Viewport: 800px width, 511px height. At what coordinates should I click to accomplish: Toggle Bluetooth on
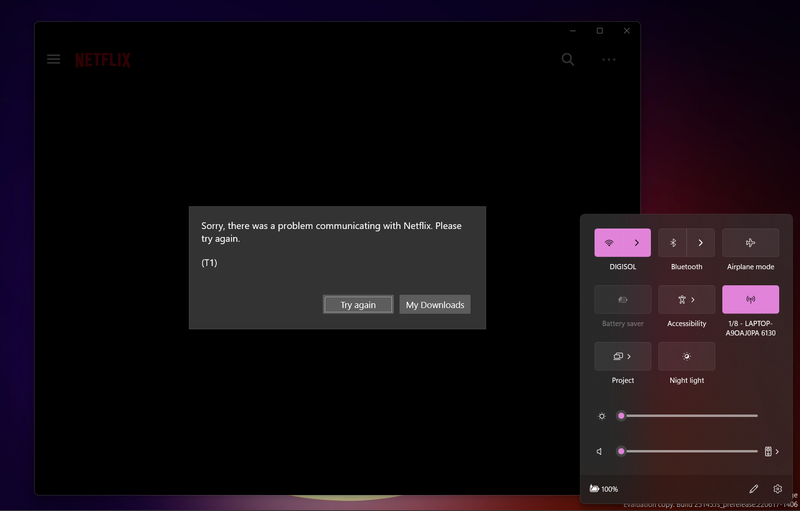coord(672,243)
